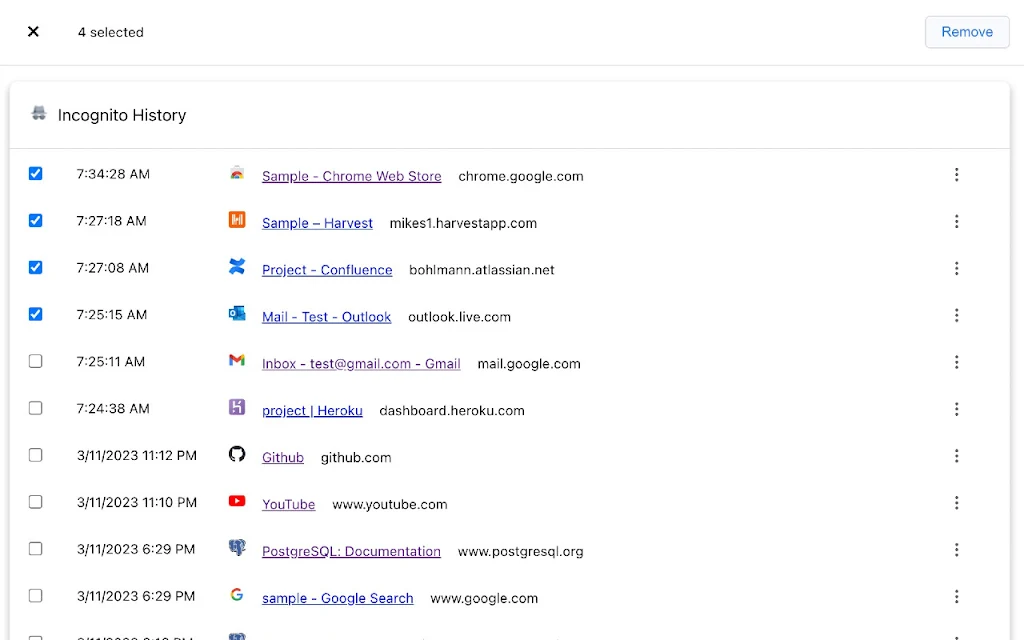Open three-dot menu for Mail - Test - Outlook
The image size is (1024, 640).
(x=956, y=316)
